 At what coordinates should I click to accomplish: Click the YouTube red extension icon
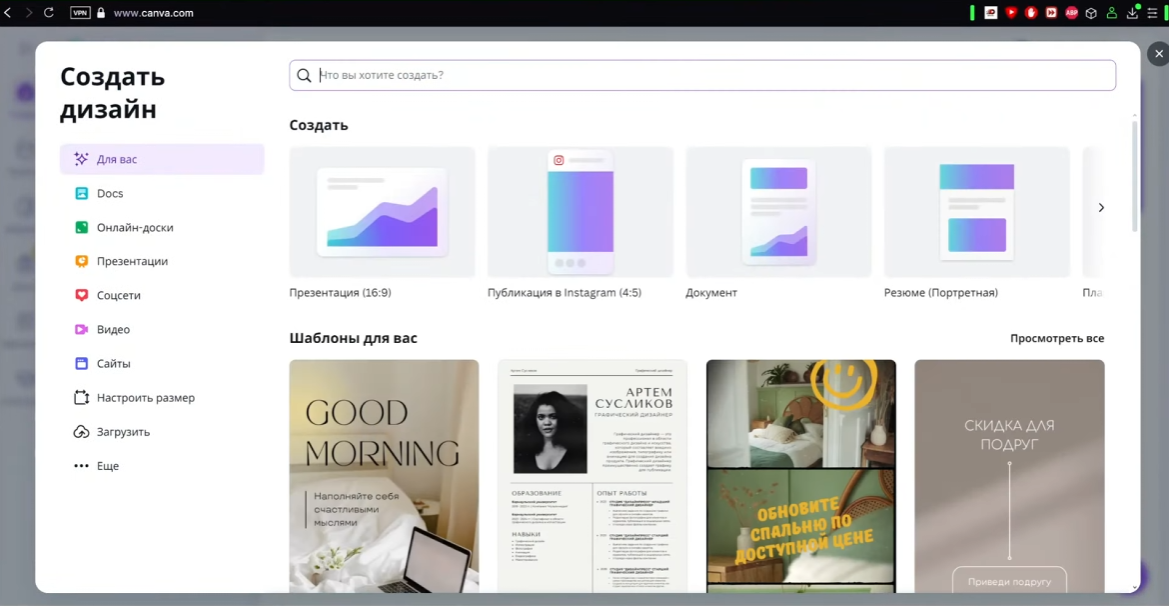click(1011, 13)
